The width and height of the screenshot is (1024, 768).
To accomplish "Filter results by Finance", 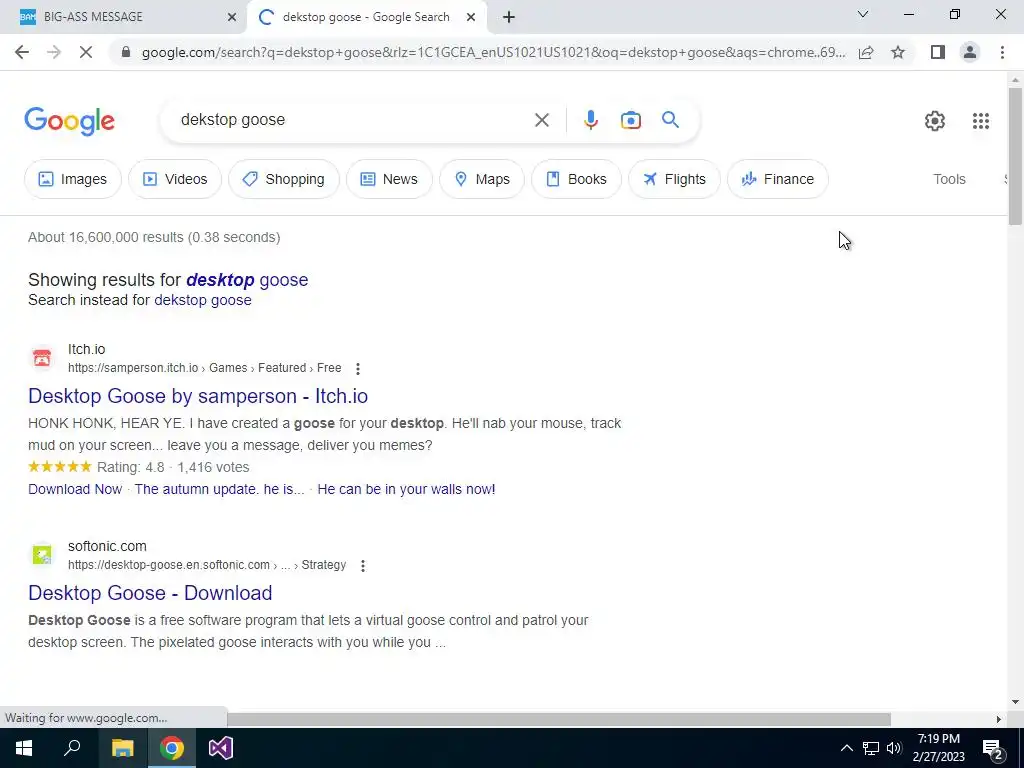I will click(778, 179).
